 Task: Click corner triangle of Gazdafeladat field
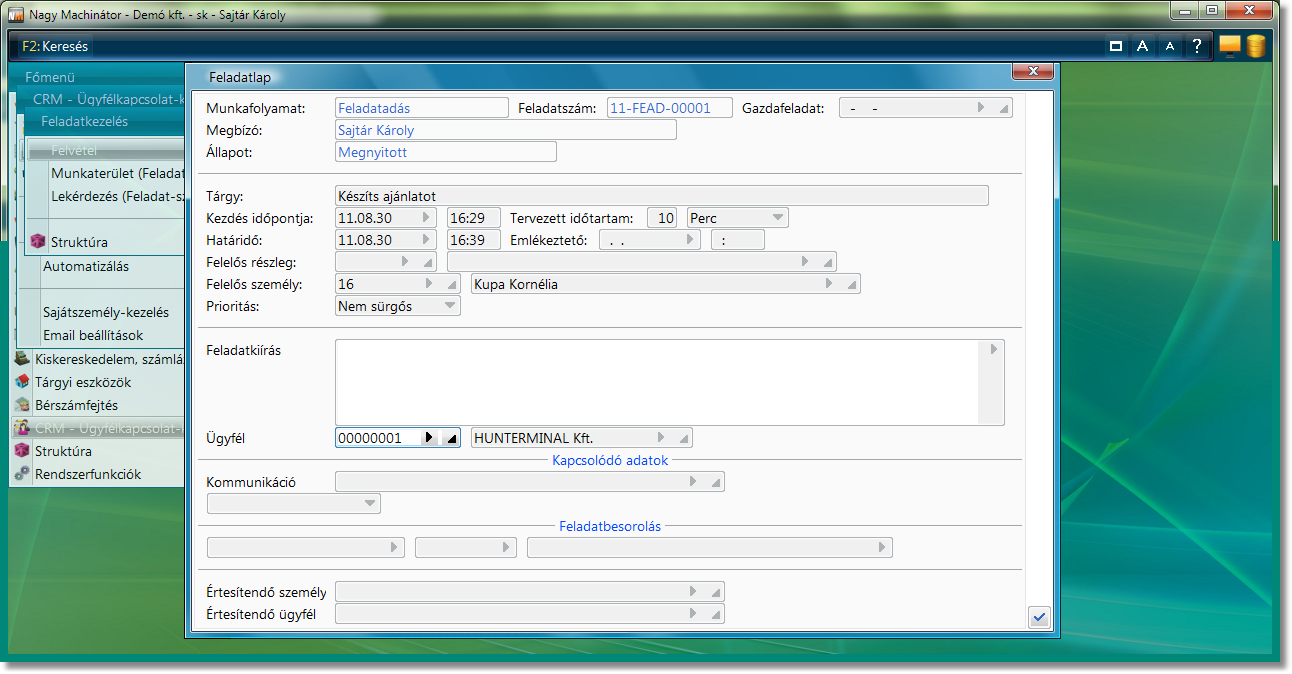(x=1004, y=109)
